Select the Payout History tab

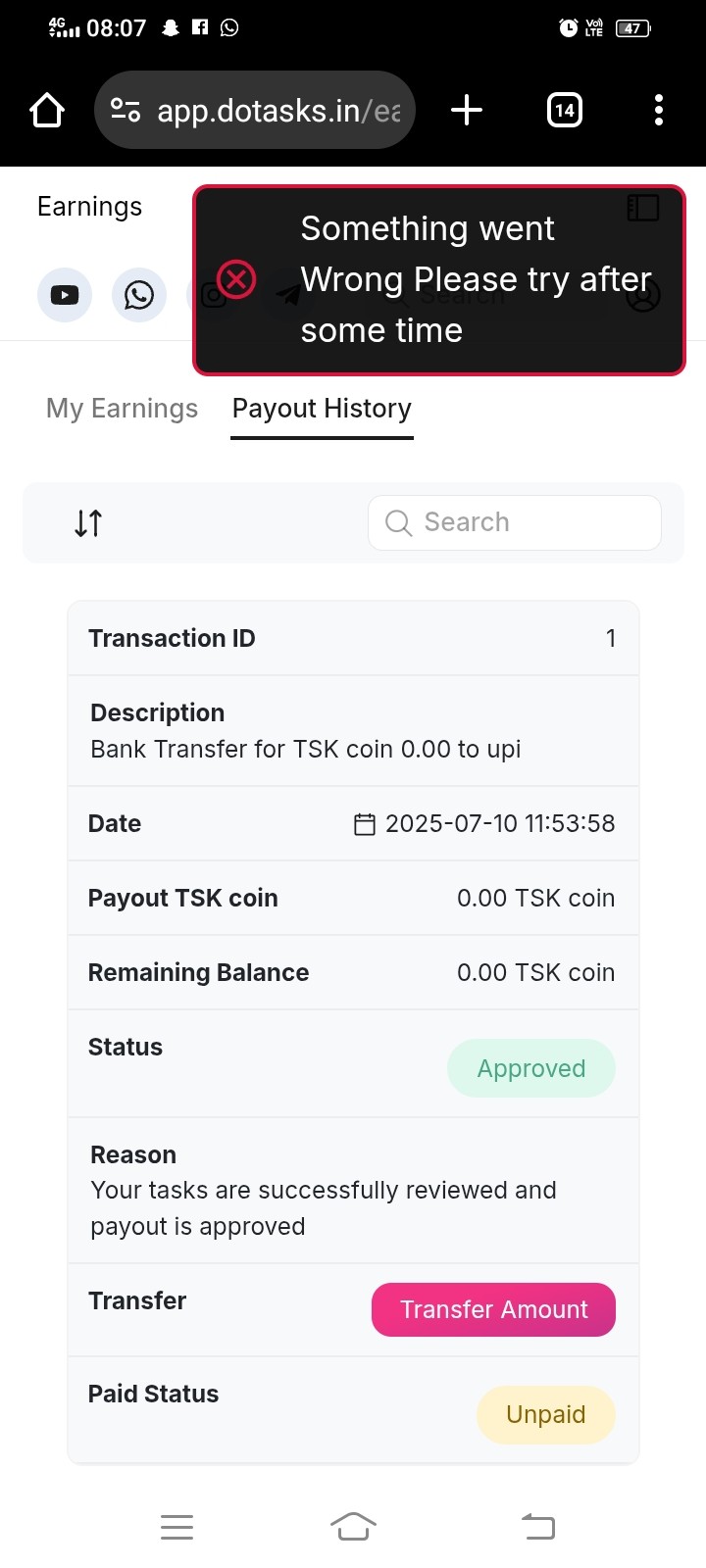point(322,409)
